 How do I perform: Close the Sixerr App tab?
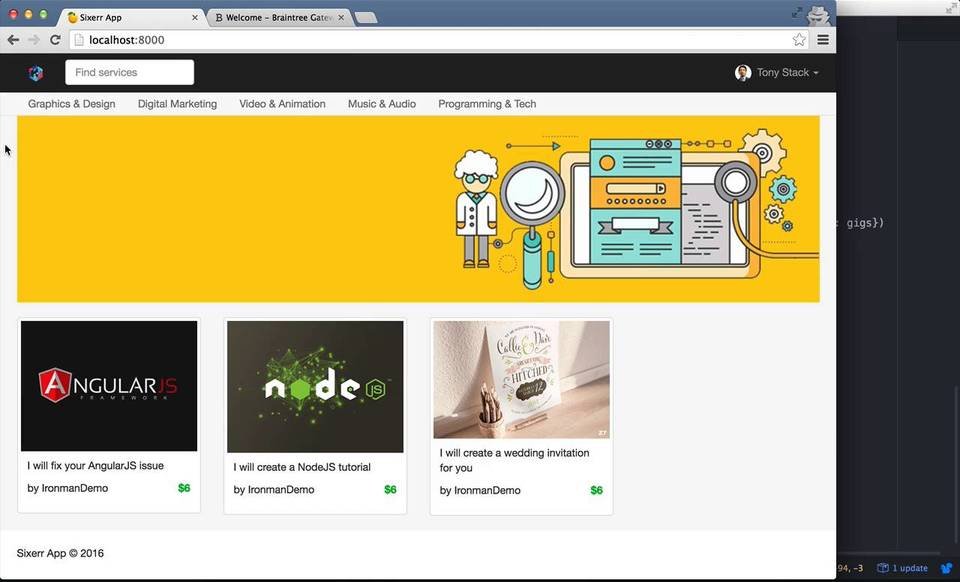point(194,18)
